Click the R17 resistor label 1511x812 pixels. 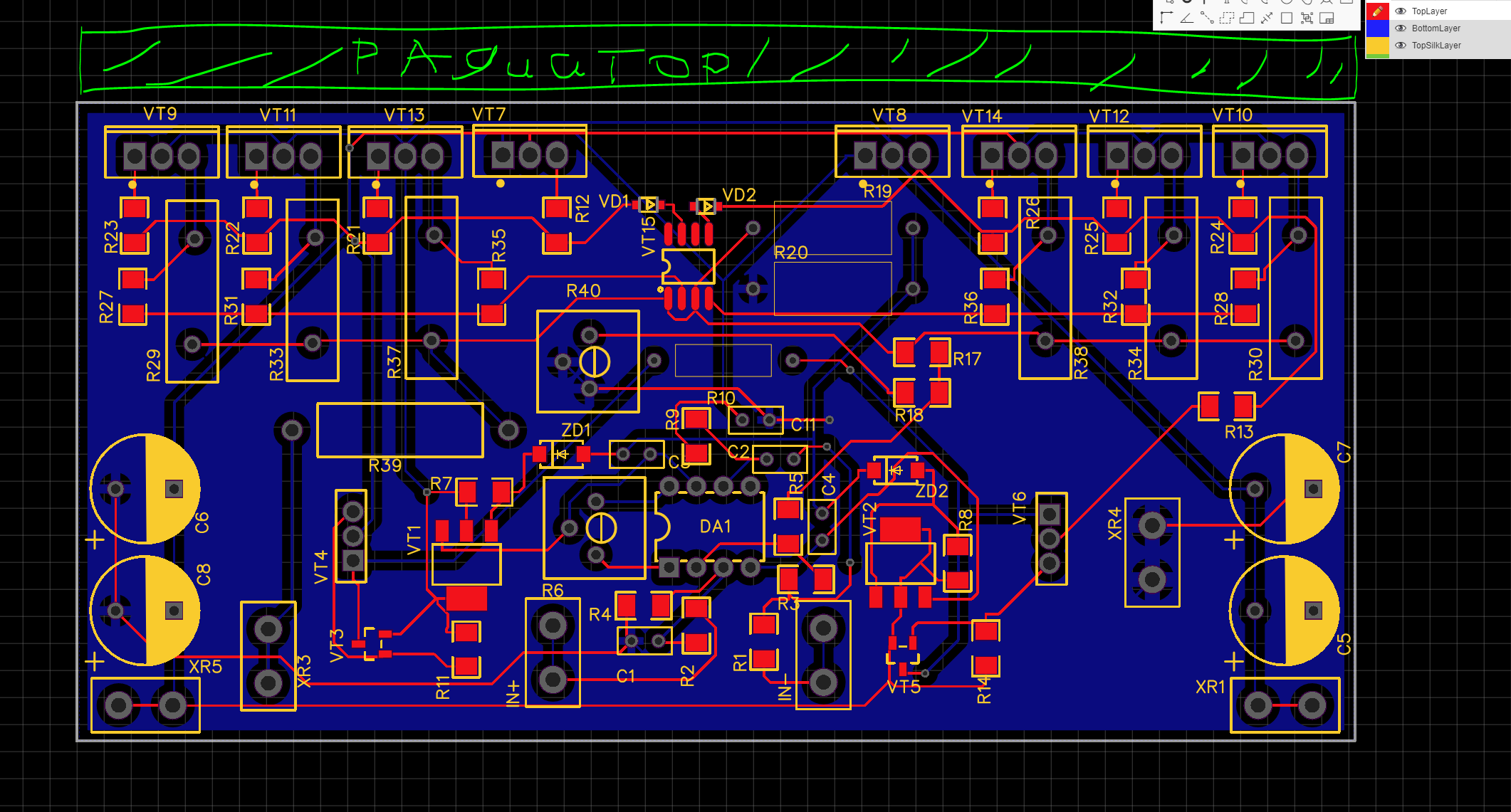click(x=967, y=359)
